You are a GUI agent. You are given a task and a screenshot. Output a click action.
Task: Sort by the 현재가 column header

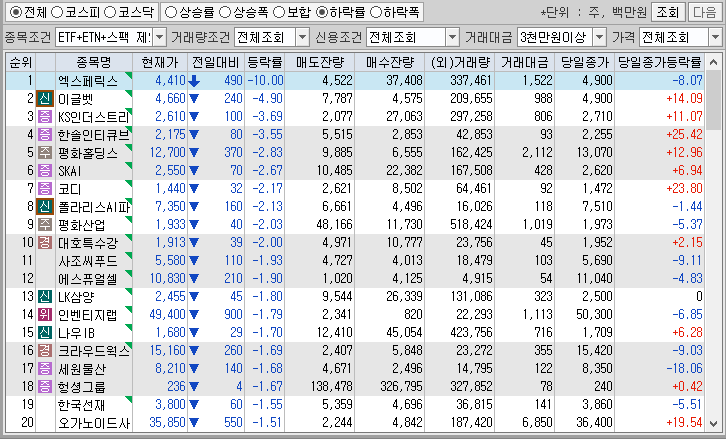[x=160, y=62]
